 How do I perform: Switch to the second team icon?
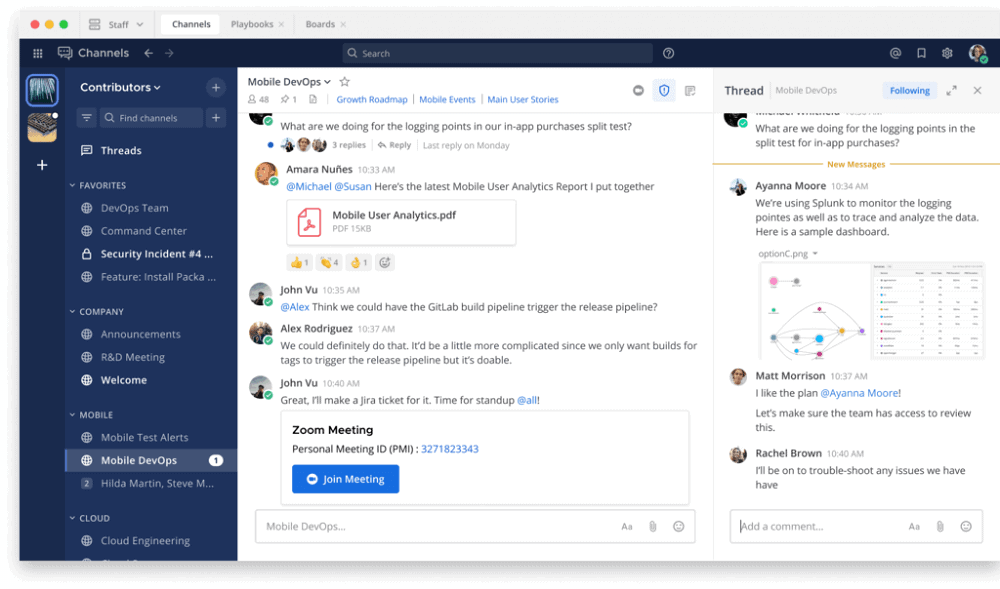click(x=42, y=127)
